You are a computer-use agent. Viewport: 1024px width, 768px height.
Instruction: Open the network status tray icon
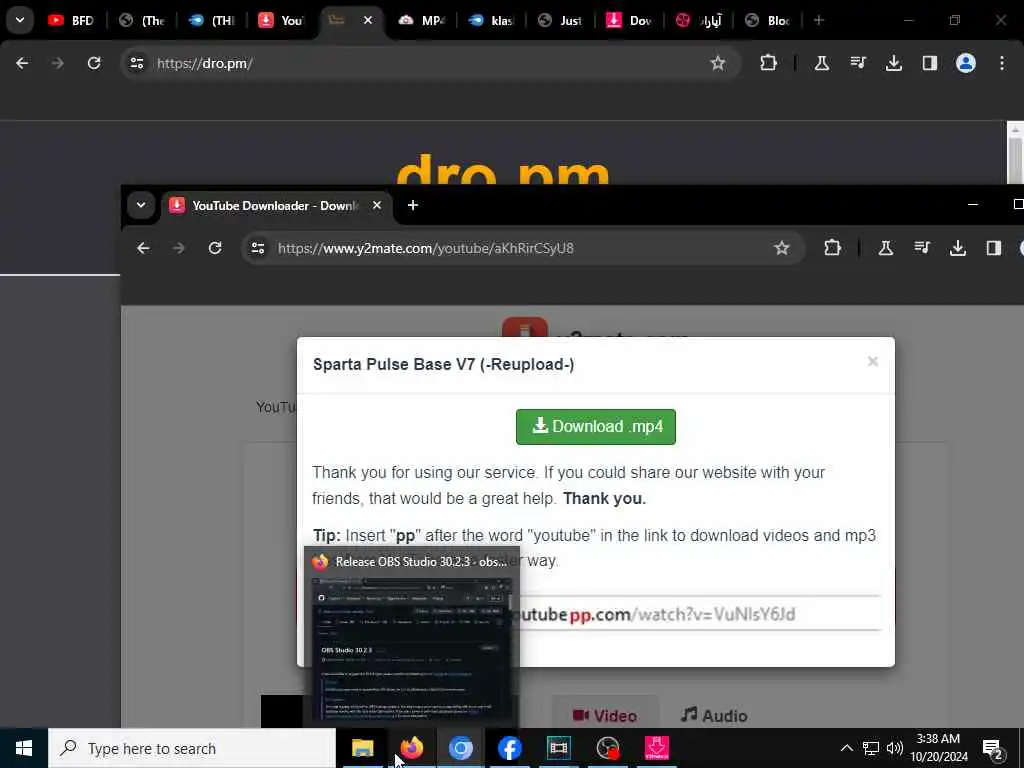click(871, 748)
